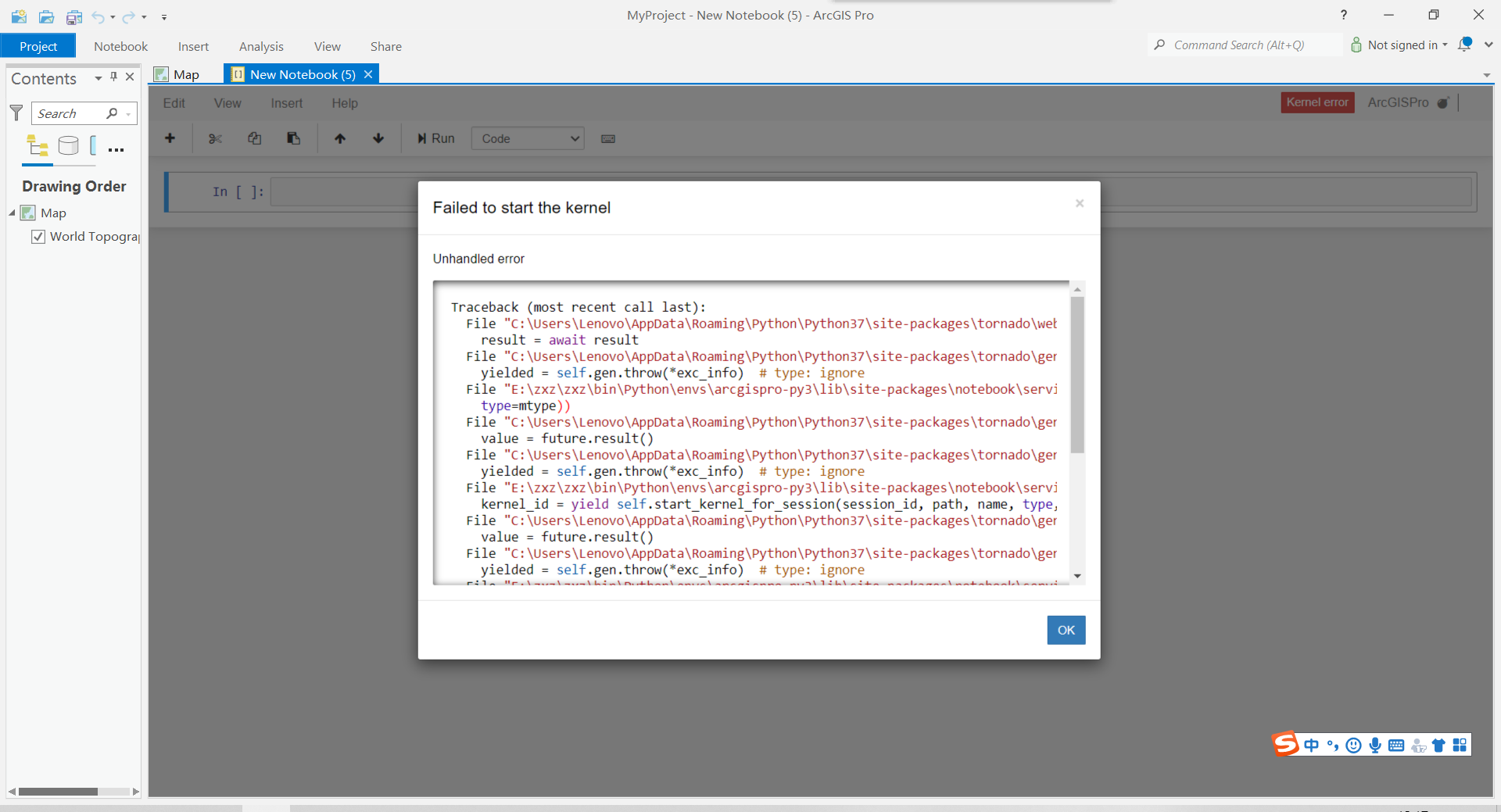Select List By Data Source icon
This screenshot has height=812, width=1501.
[69, 146]
